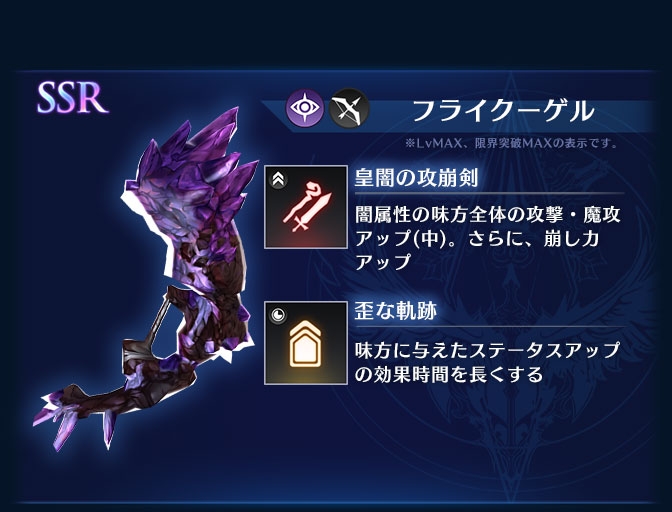672x512 pixels.
Task: Select the bow weapon-type icon
Action: [349, 108]
